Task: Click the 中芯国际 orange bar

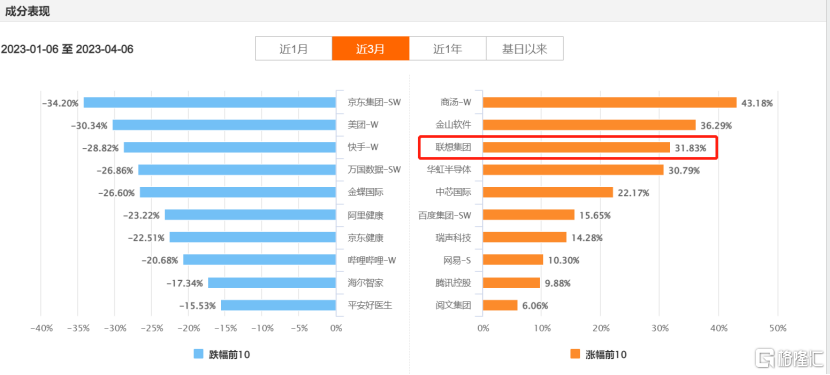Action: coord(548,192)
